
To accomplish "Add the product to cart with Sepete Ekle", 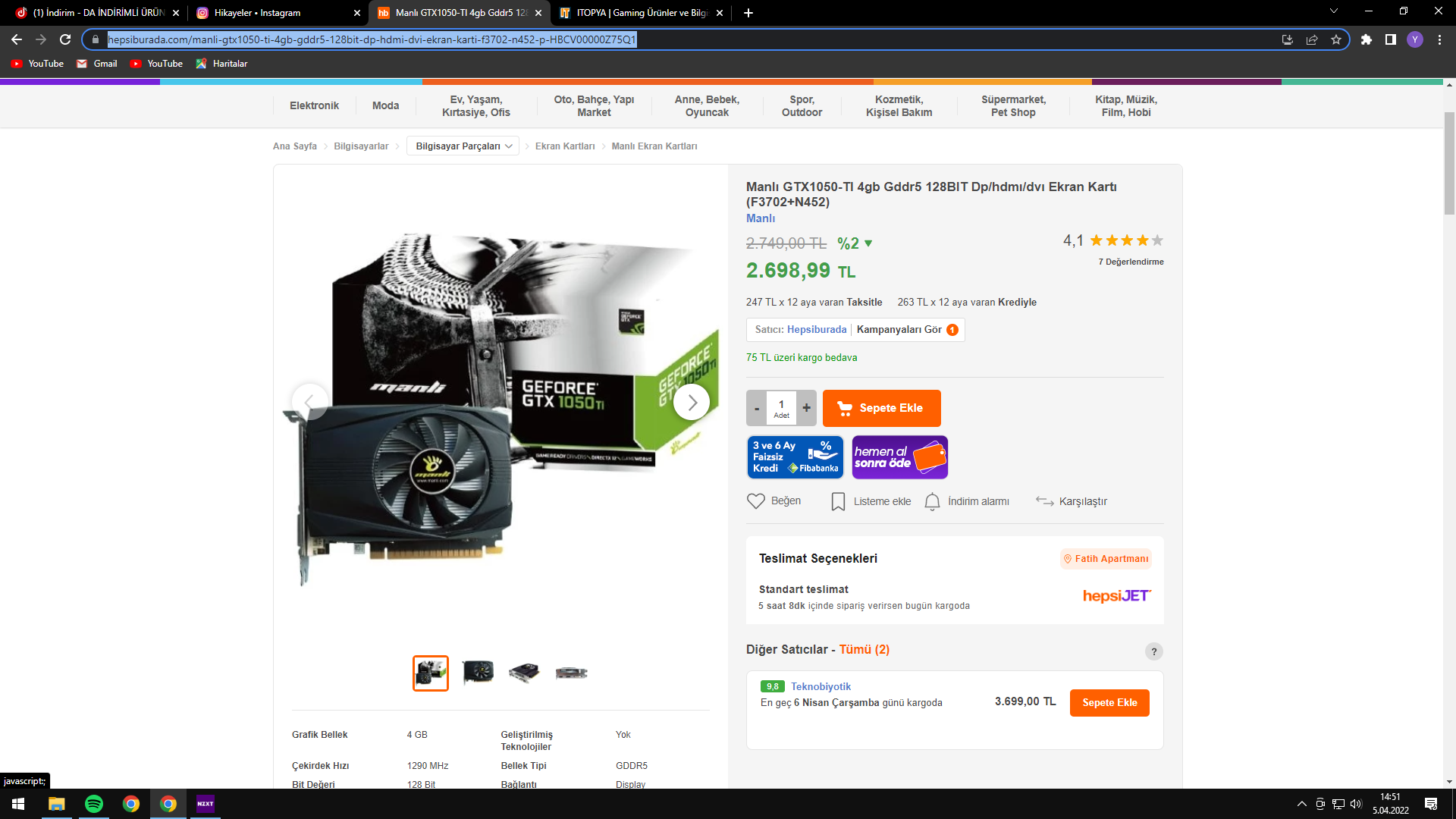I will pyautogui.click(x=881, y=408).
